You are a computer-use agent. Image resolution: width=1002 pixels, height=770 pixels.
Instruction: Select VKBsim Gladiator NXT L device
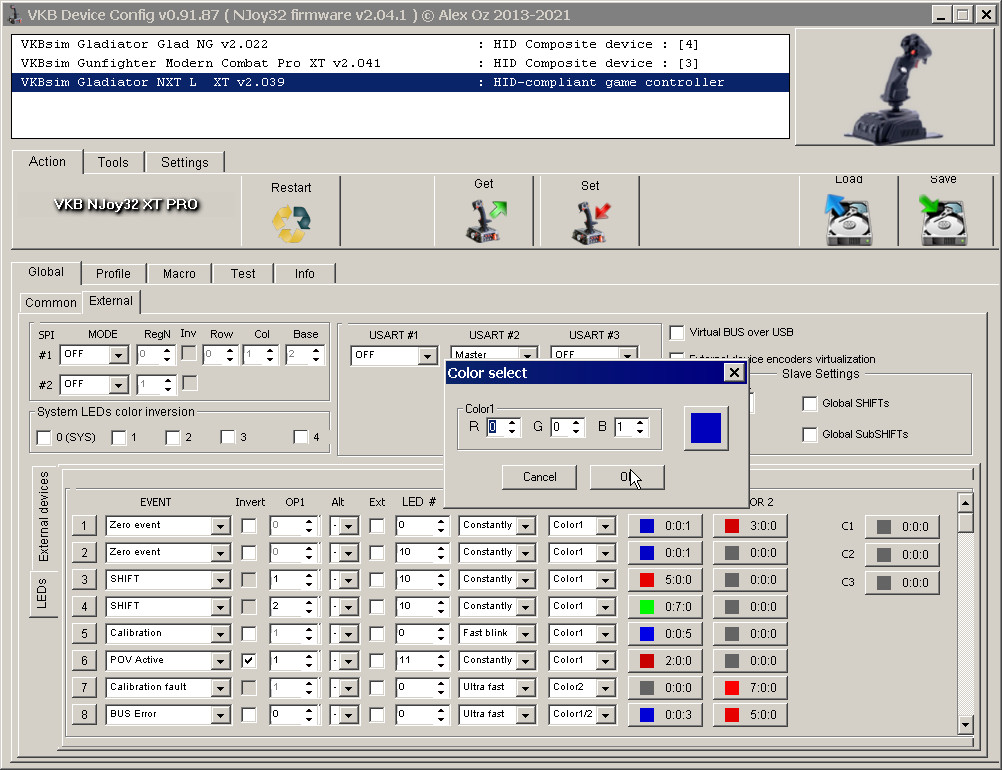(x=400, y=82)
